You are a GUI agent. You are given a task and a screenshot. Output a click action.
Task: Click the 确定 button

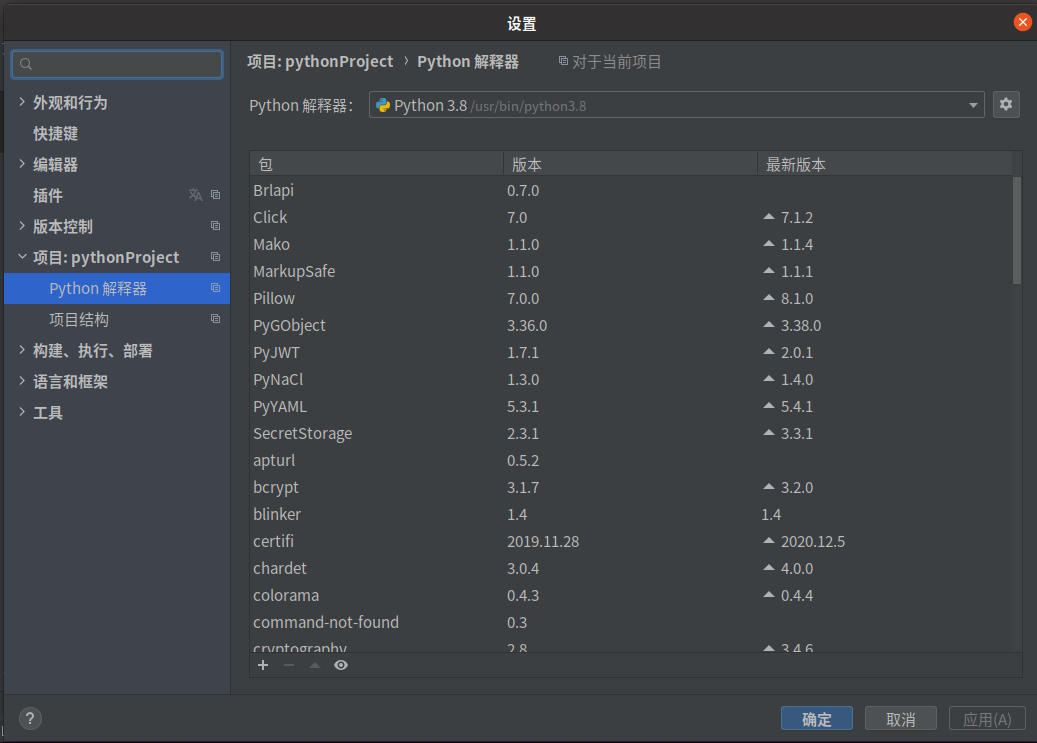tap(816, 719)
